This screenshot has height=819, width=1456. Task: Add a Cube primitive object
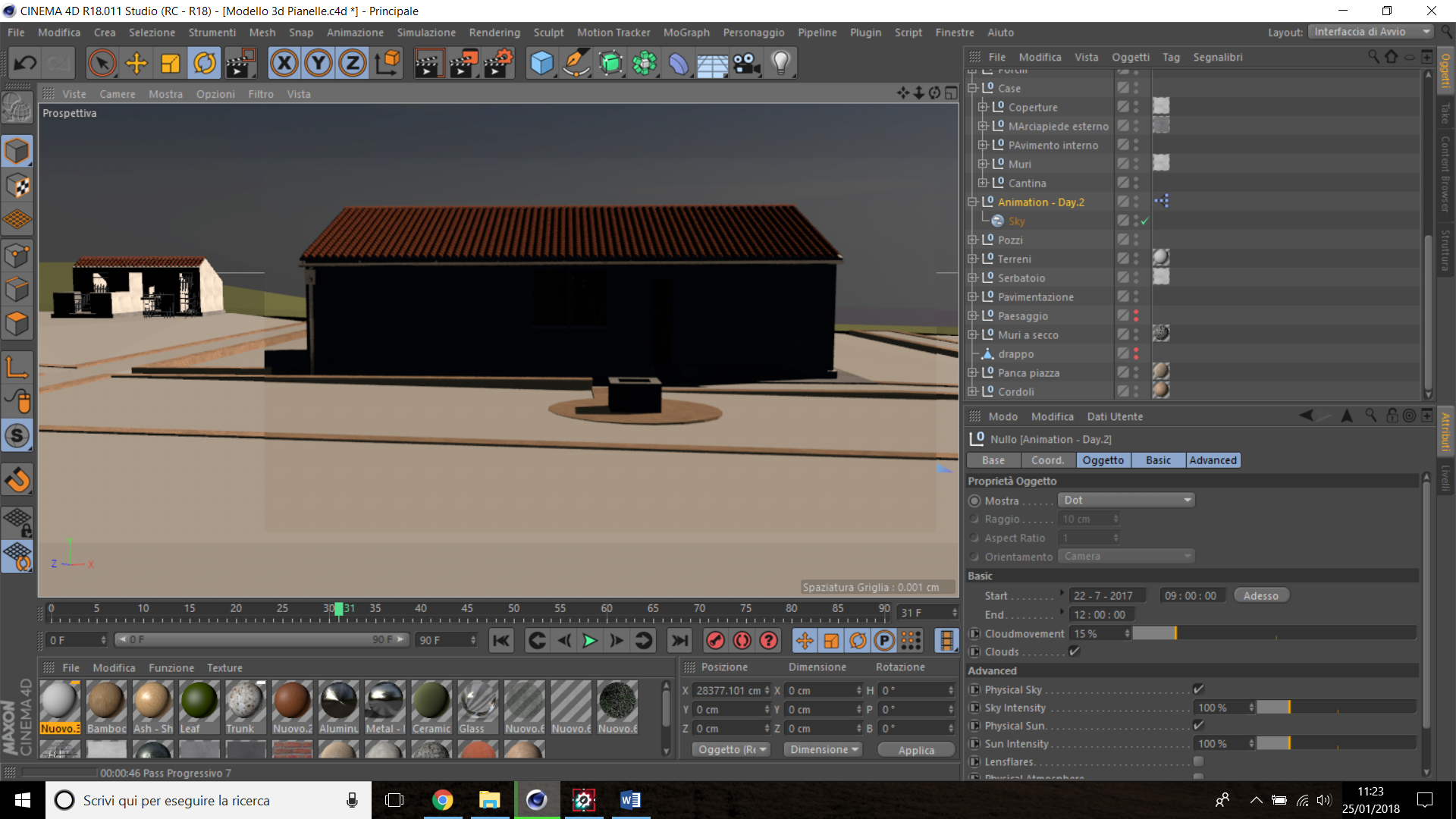[541, 63]
